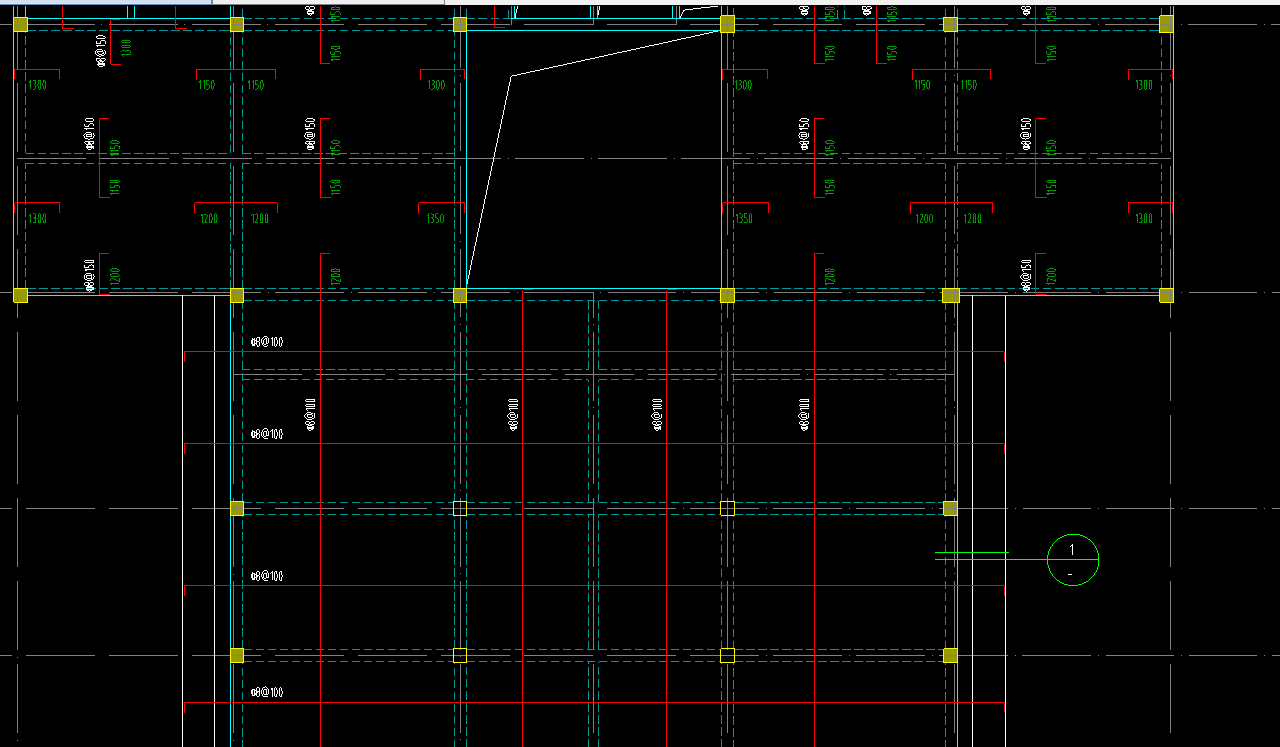Select the 1350 label left of the central opening
The width and height of the screenshot is (1280, 747).
click(x=435, y=219)
